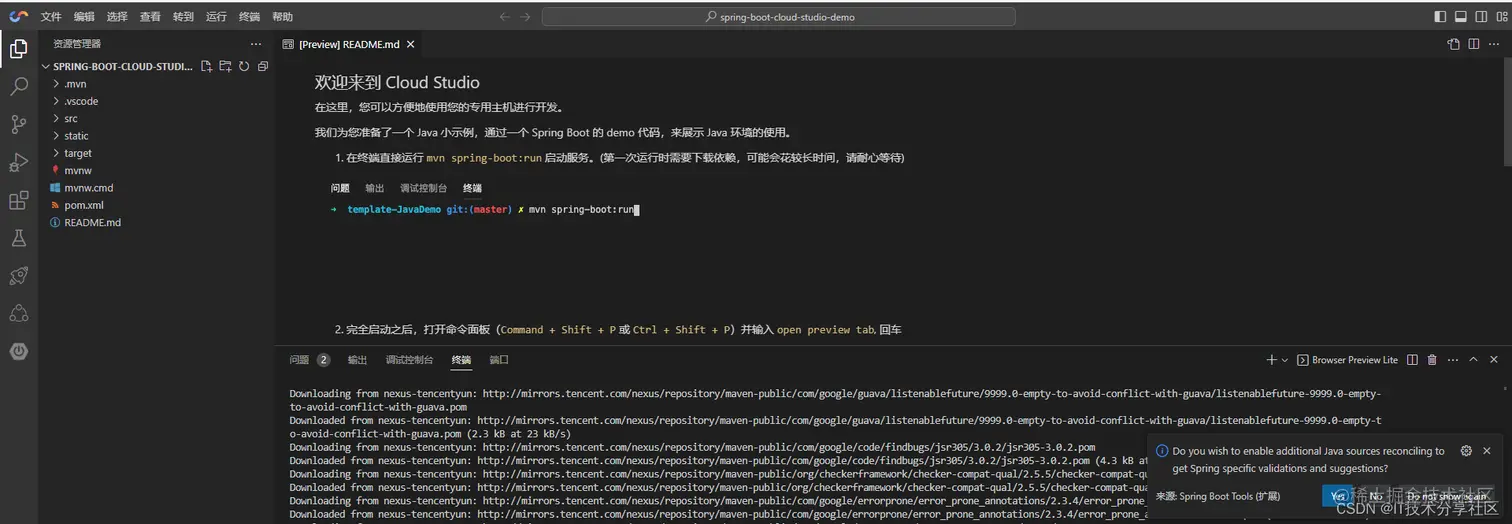Screen dimensions: 1512x524
Task: Open the rocket deploy view in activity bar
Action: tap(19, 276)
